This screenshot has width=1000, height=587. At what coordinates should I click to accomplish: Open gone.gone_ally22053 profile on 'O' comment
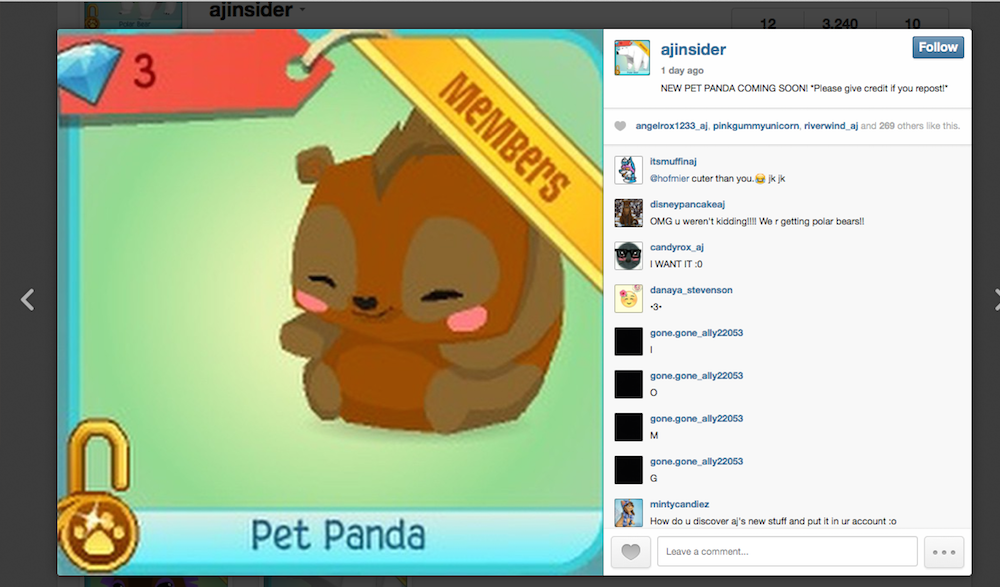tap(696, 375)
